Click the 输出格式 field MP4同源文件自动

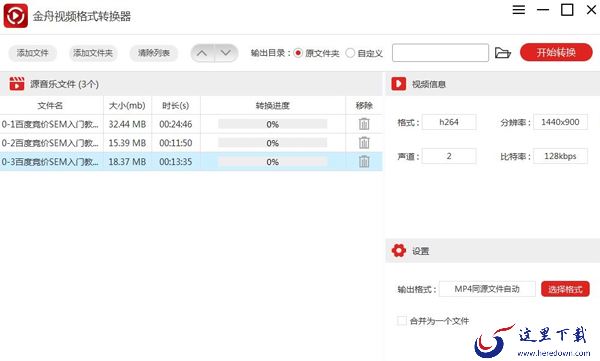click(487, 289)
